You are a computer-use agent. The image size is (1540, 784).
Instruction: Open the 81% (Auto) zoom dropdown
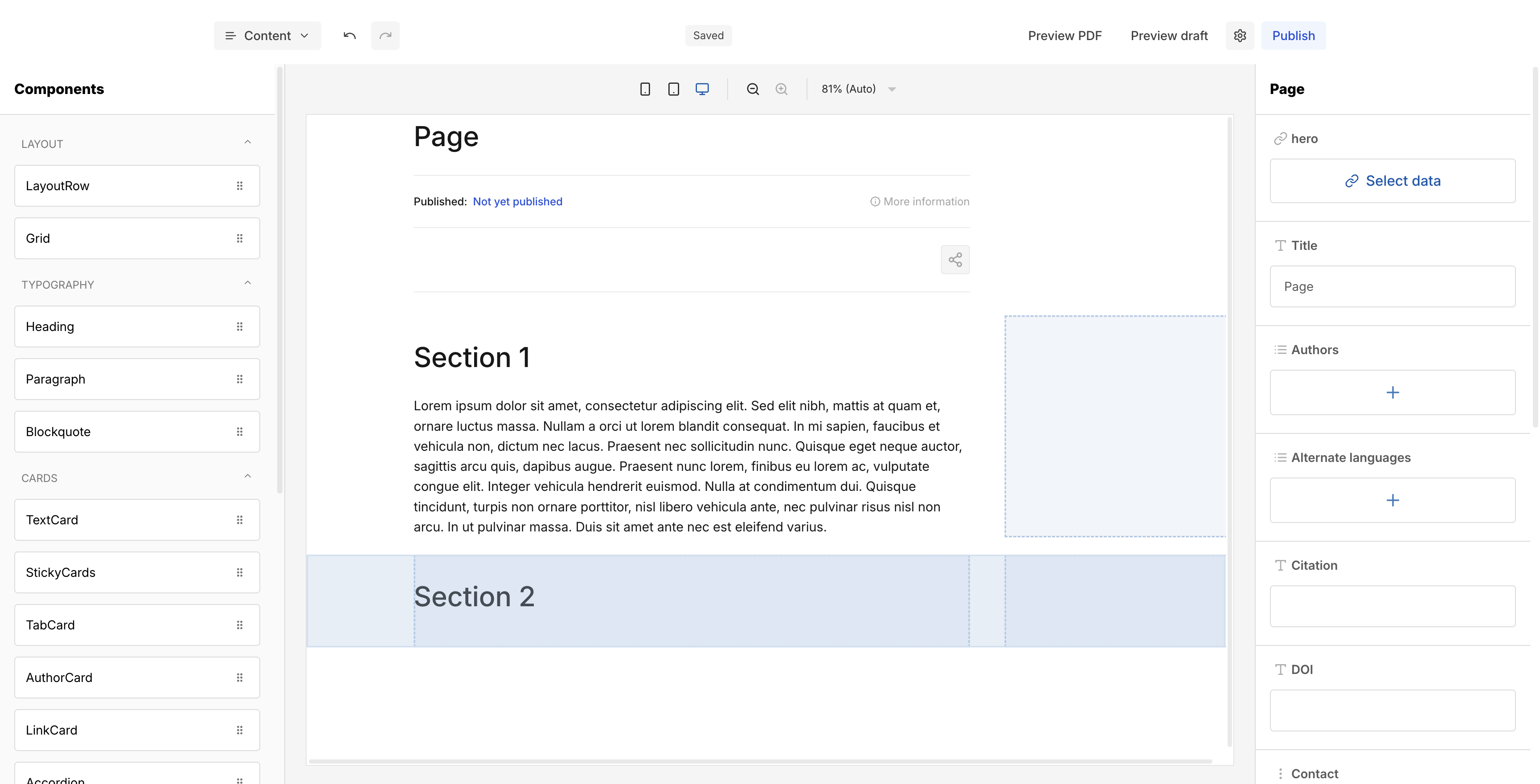click(x=858, y=89)
